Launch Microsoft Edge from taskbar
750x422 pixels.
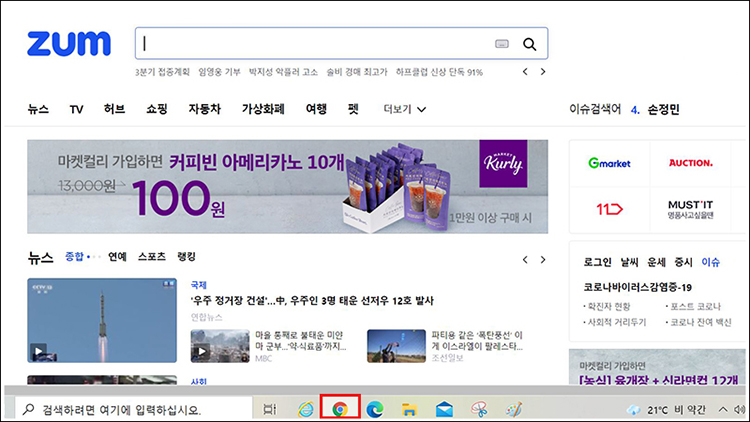(375, 410)
